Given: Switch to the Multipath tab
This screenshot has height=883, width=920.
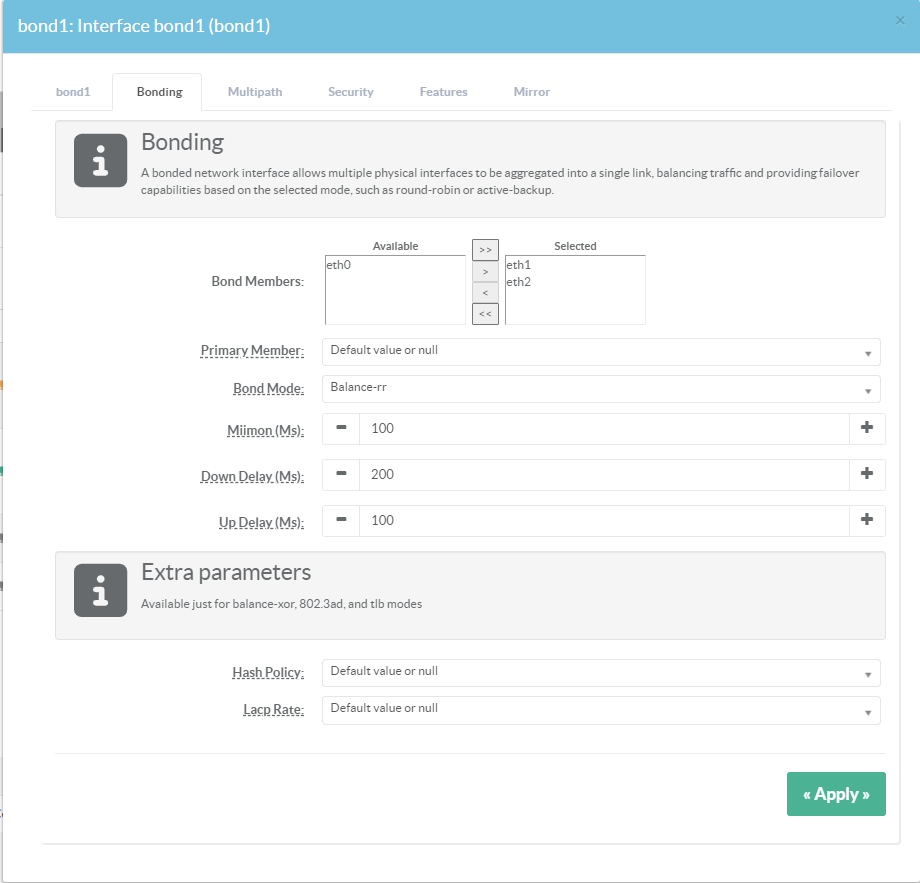Looking at the screenshot, I should [255, 92].
